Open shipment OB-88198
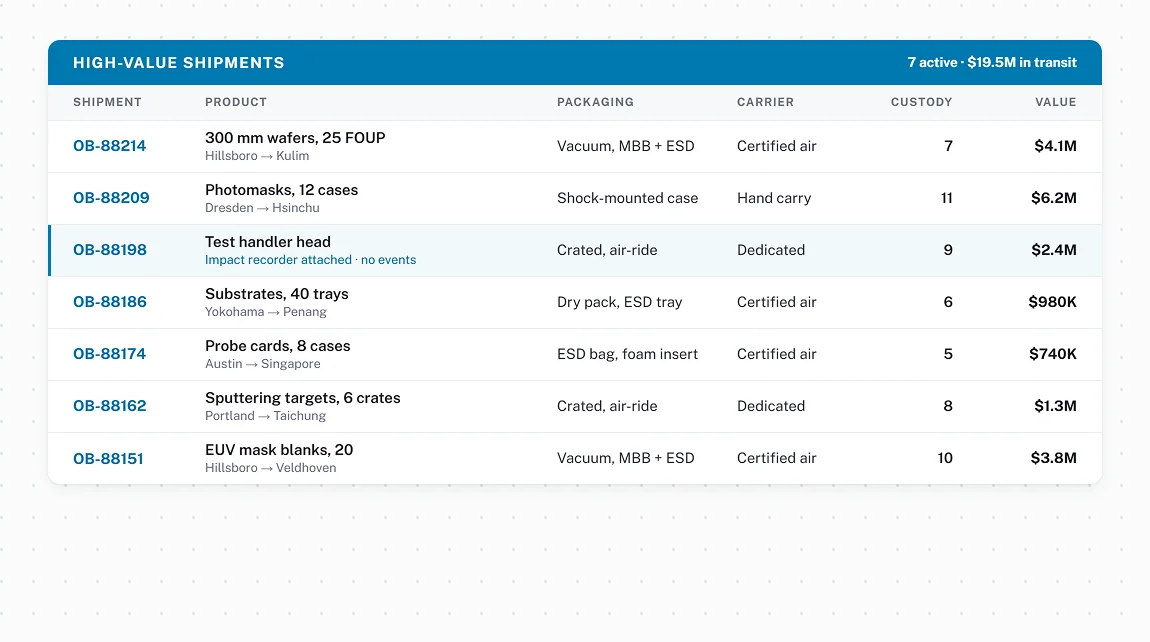 tap(109, 250)
